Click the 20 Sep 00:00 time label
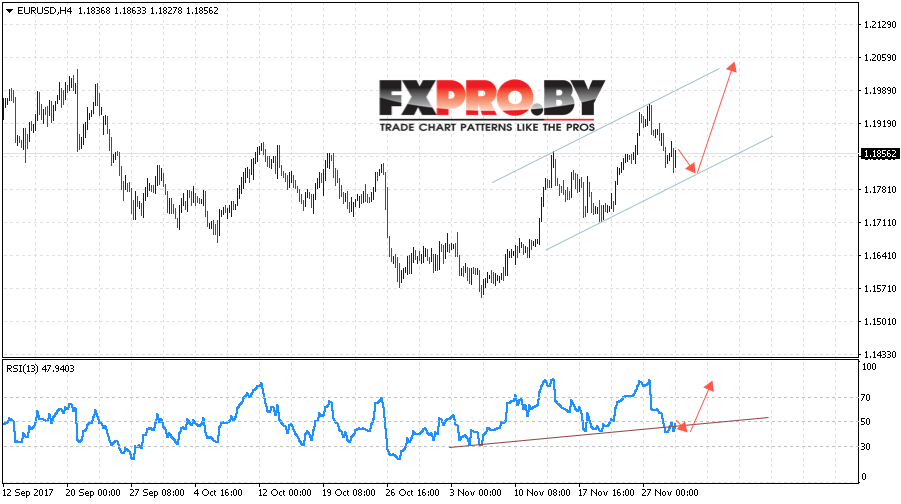 pos(93,493)
